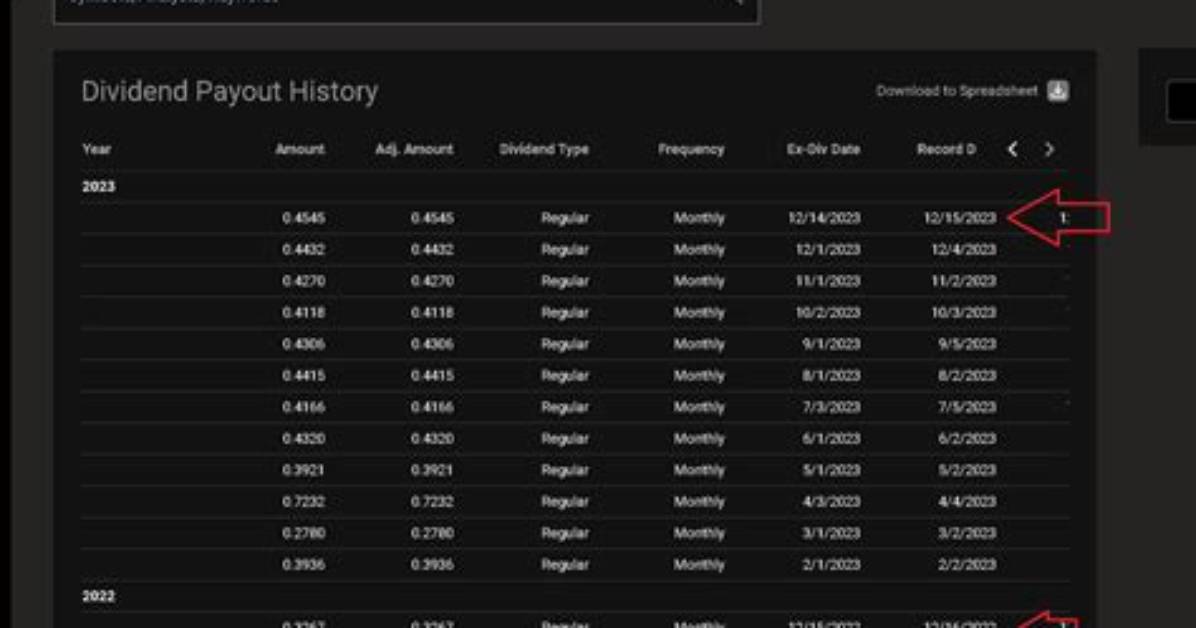Select record date 12/4/2023
1196x628 pixels.
[964, 250]
